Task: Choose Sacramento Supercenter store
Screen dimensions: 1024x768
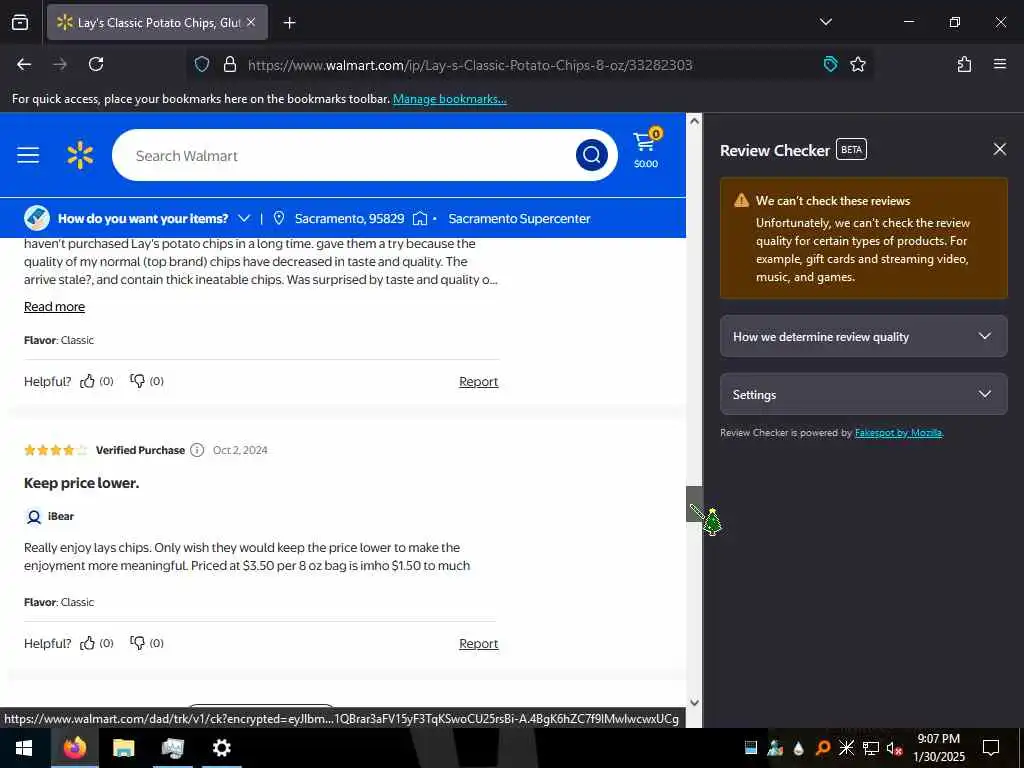Action: click(519, 219)
